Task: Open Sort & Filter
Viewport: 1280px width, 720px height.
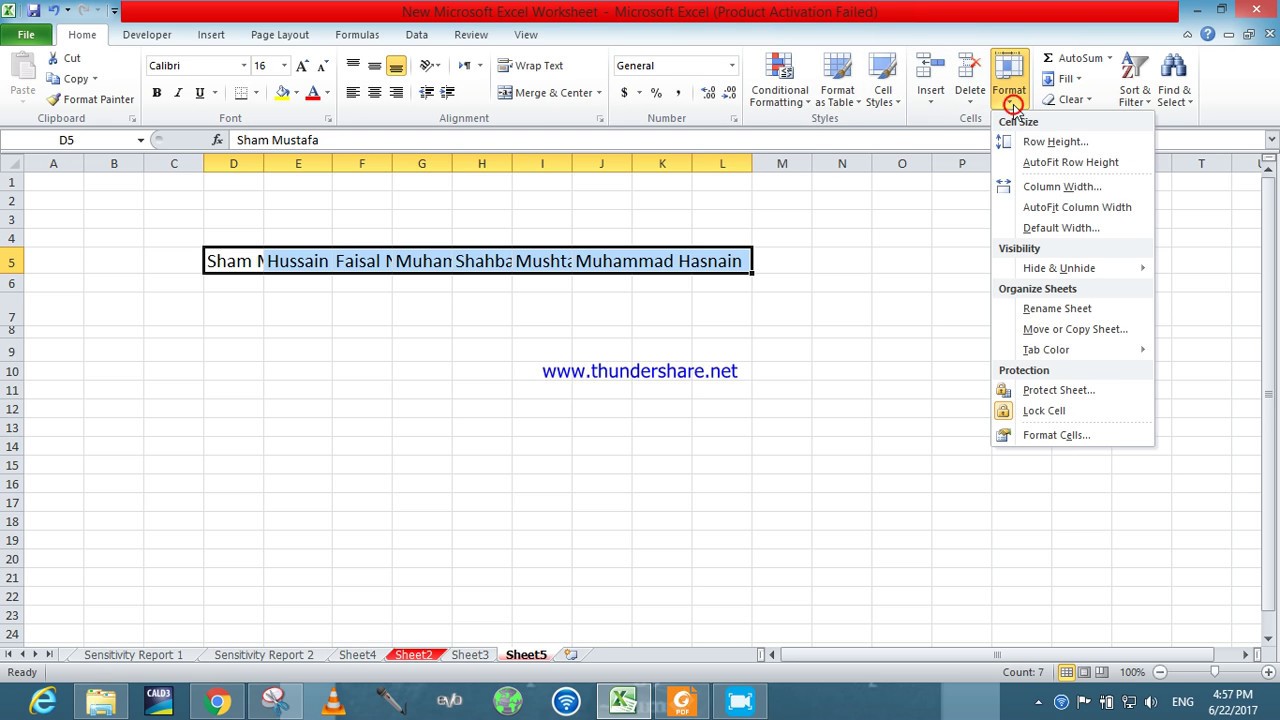Action: tap(1134, 80)
